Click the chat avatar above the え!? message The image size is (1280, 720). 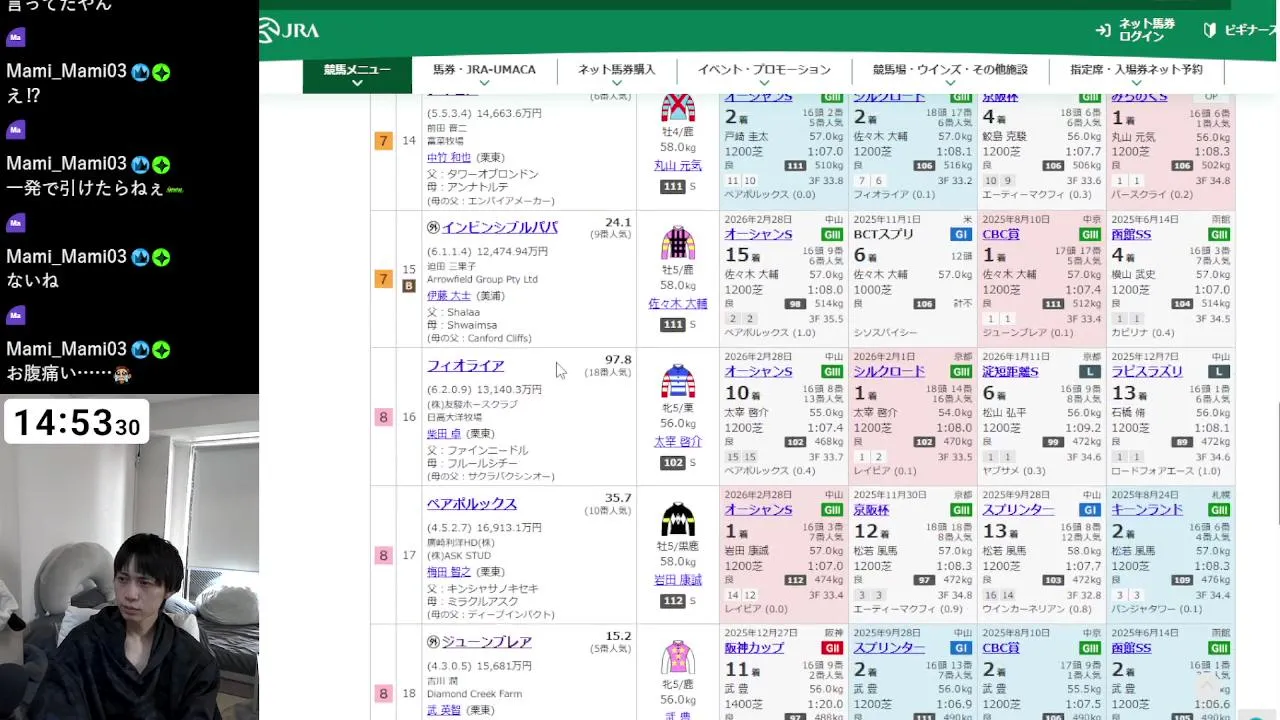tap(15, 37)
